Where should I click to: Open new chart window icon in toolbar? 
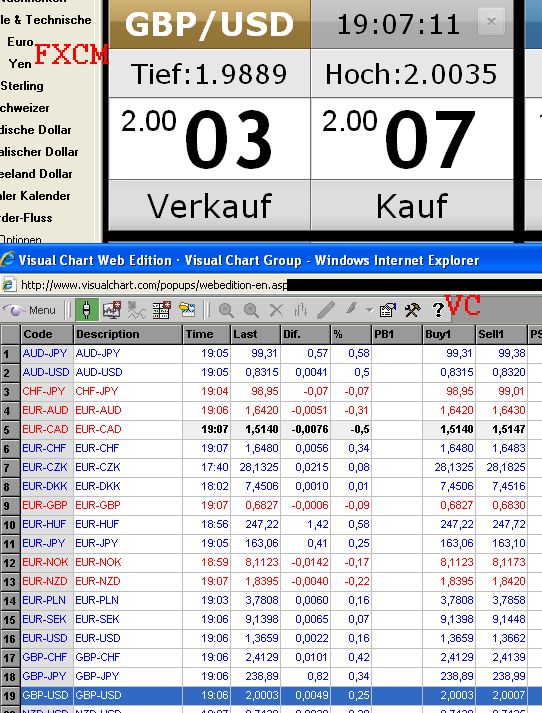tap(112, 310)
